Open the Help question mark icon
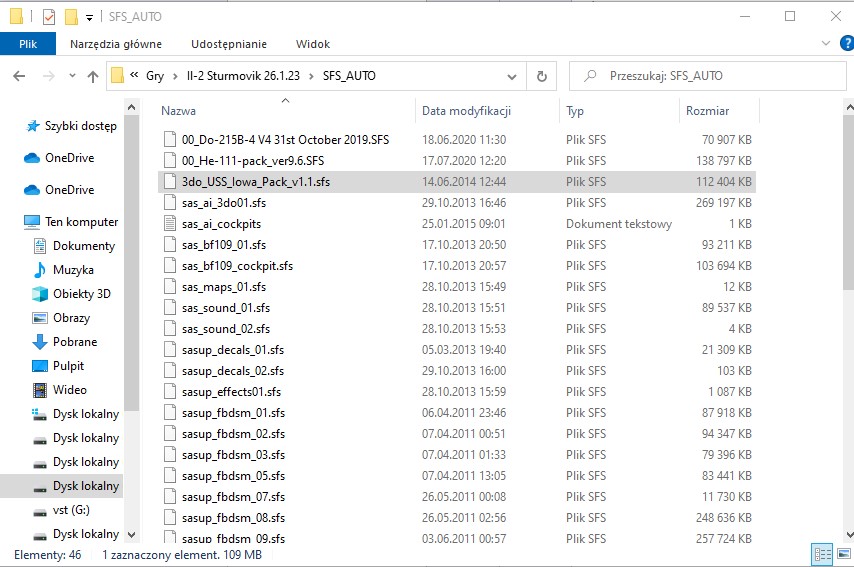854x567 pixels. click(847, 44)
